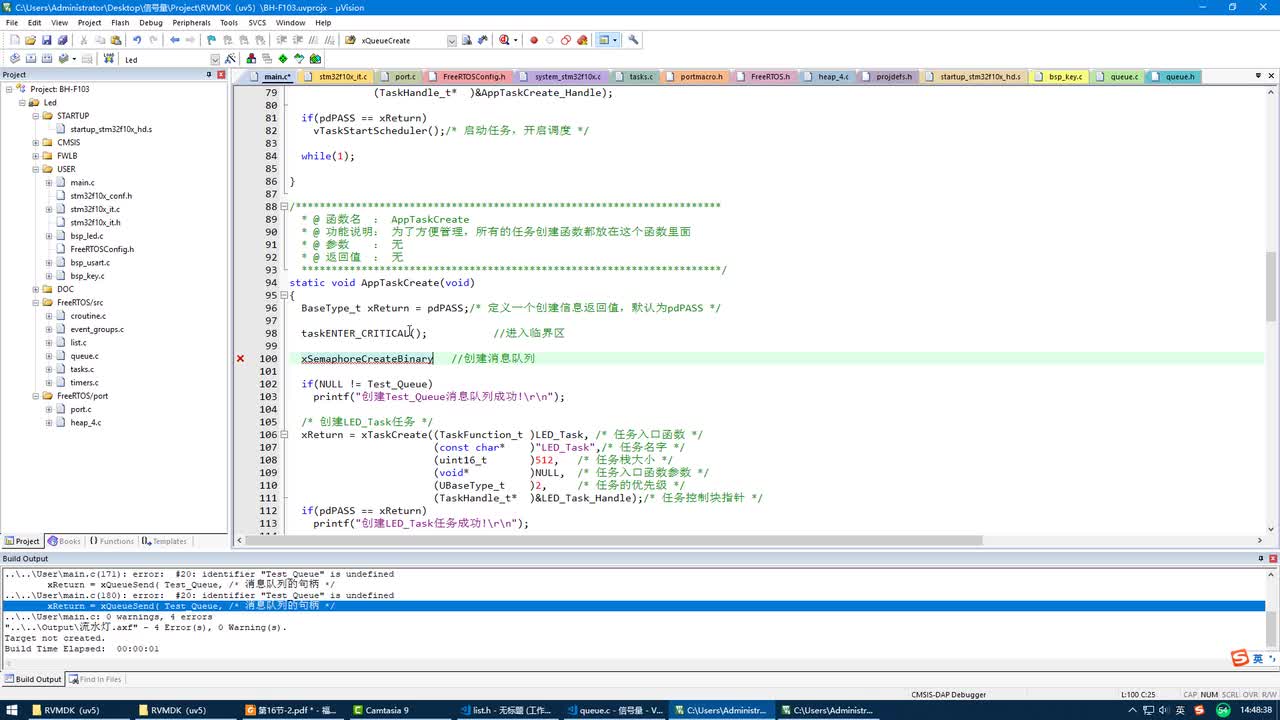Kill all breakpoints icon
1280x720 pixels.
pyautogui.click(x=582, y=40)
